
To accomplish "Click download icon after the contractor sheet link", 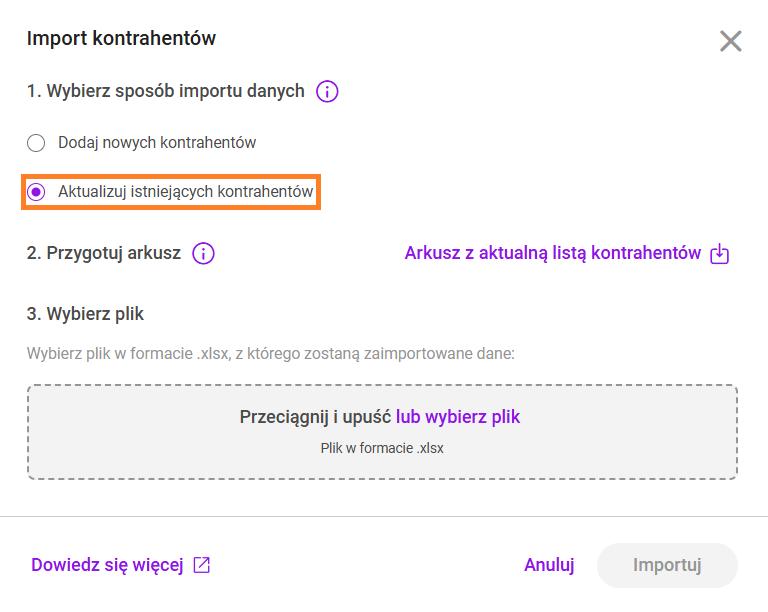I will click(720, 254).
